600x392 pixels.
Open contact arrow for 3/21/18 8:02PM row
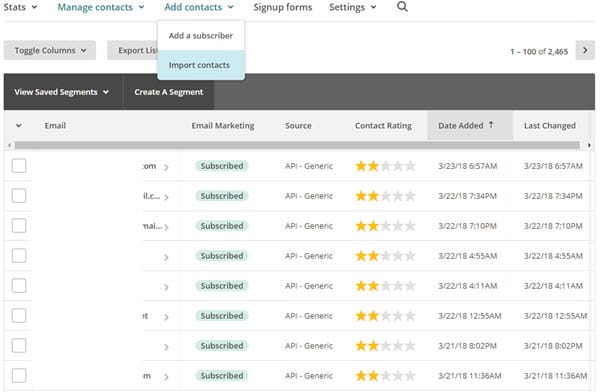166,347
